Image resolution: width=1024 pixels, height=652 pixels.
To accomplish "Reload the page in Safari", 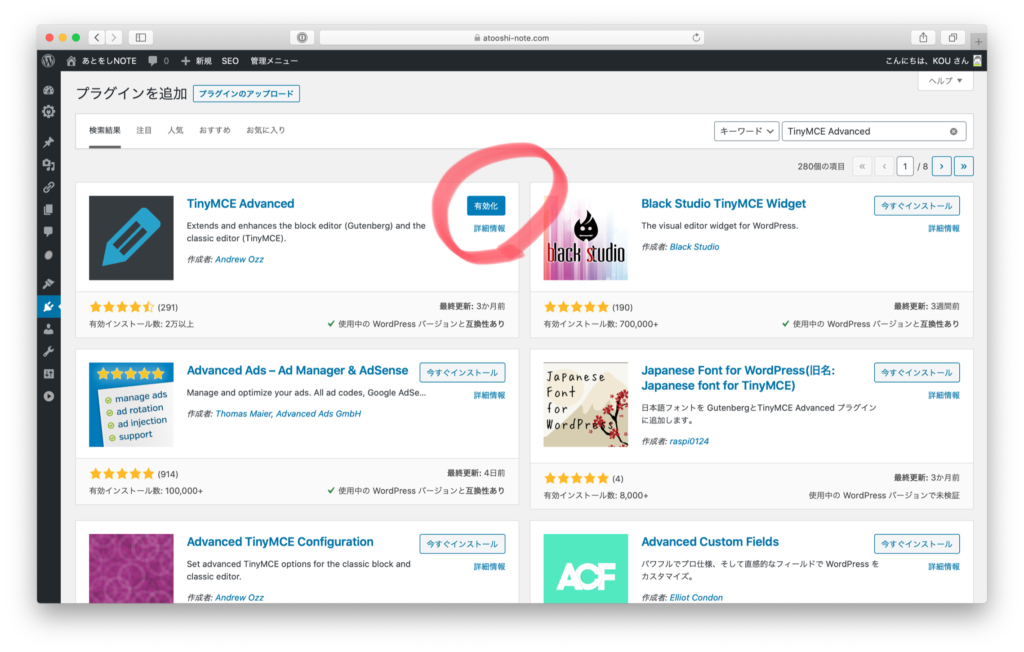I will click(x=696, y=38).
